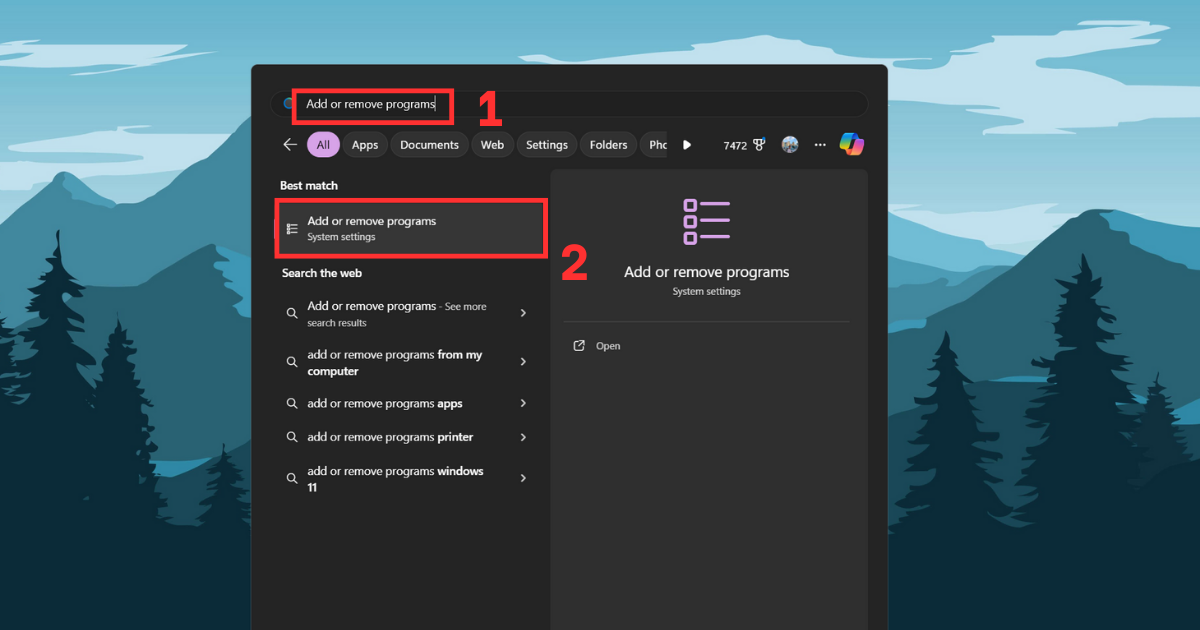Open Copilot from the search bar
Screen dimensions: 1200x630
click(852, 144)
